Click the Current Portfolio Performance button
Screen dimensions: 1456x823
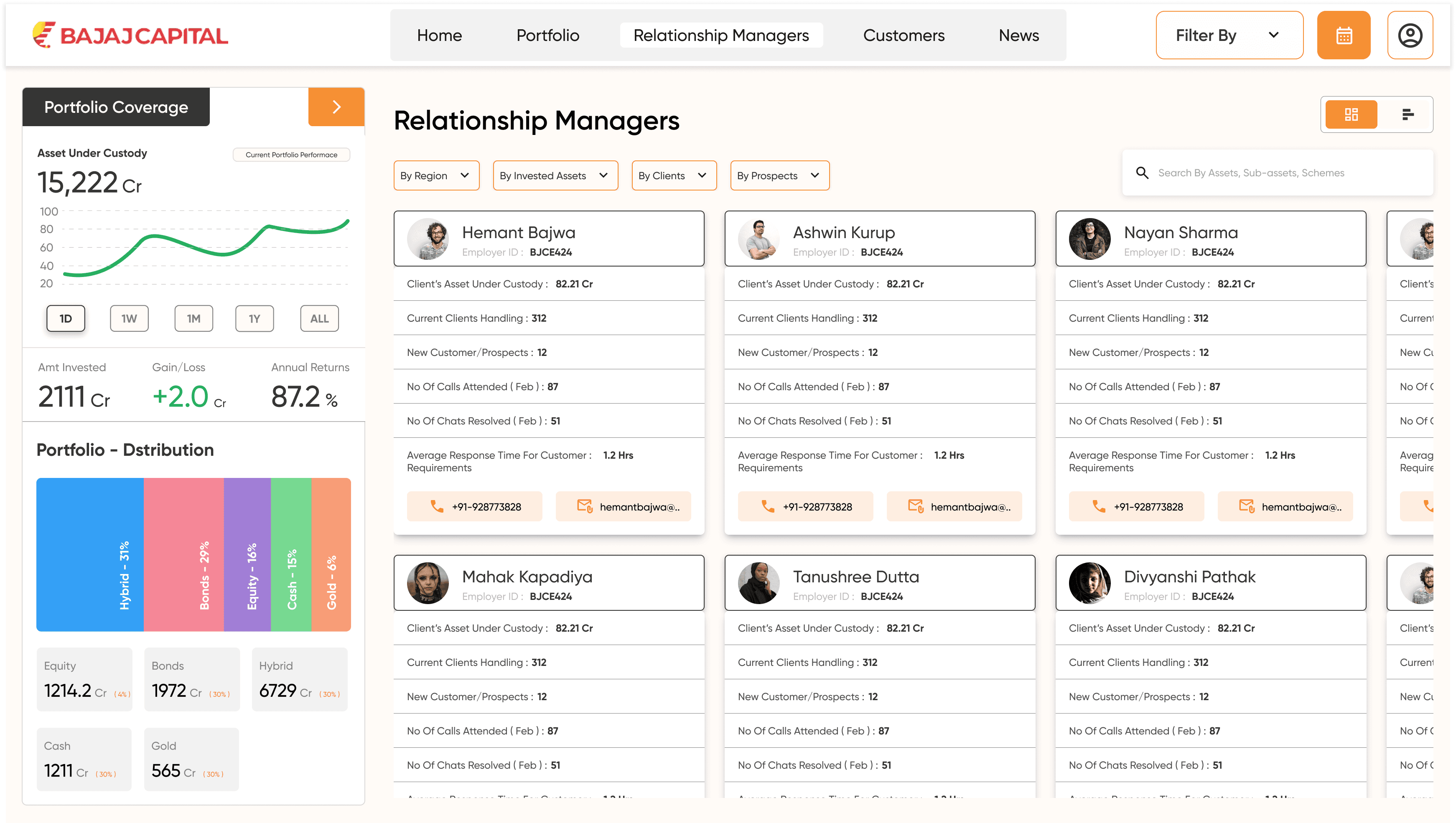[291, 155]
